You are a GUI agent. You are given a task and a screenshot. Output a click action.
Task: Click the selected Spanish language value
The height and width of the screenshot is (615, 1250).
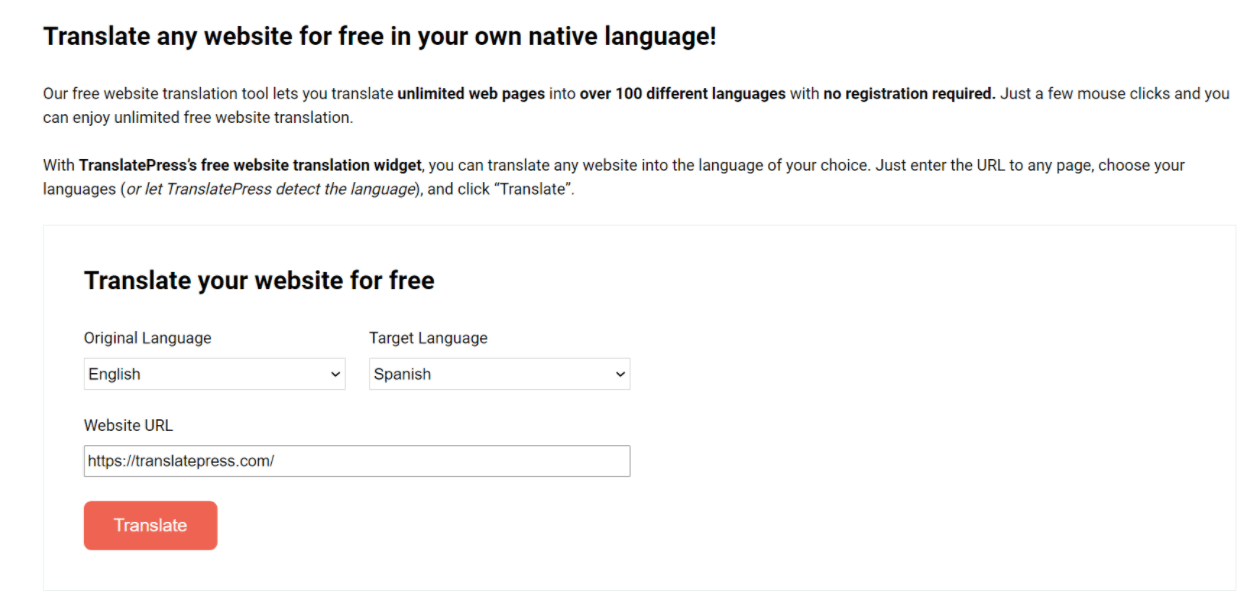point(402,373)
